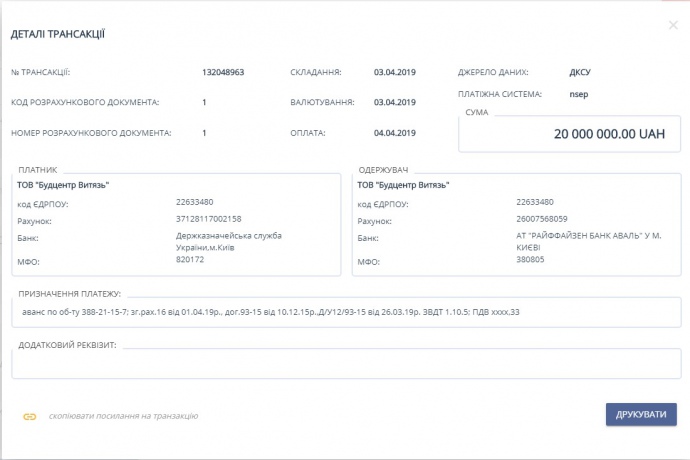Click the chain link icon
The image size is (690, 460).
click(30, 415)
